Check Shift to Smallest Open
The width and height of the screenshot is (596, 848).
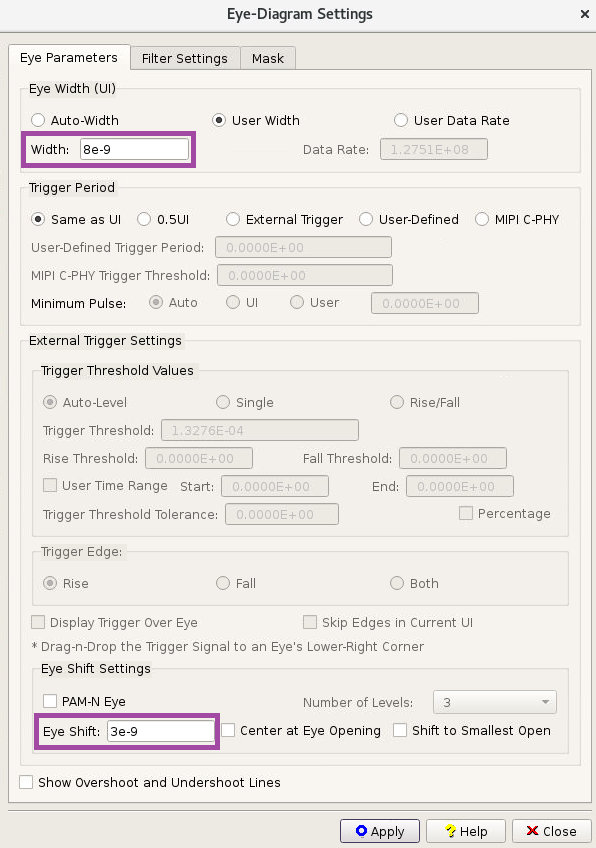400,730
